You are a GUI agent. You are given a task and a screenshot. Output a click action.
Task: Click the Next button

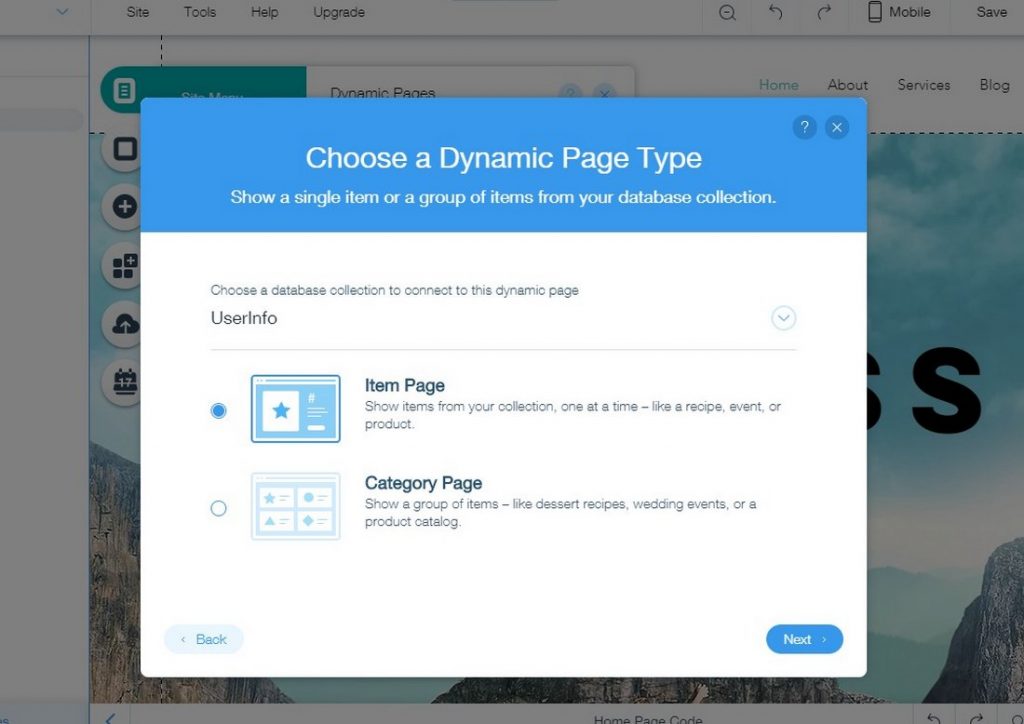(804, 639)
